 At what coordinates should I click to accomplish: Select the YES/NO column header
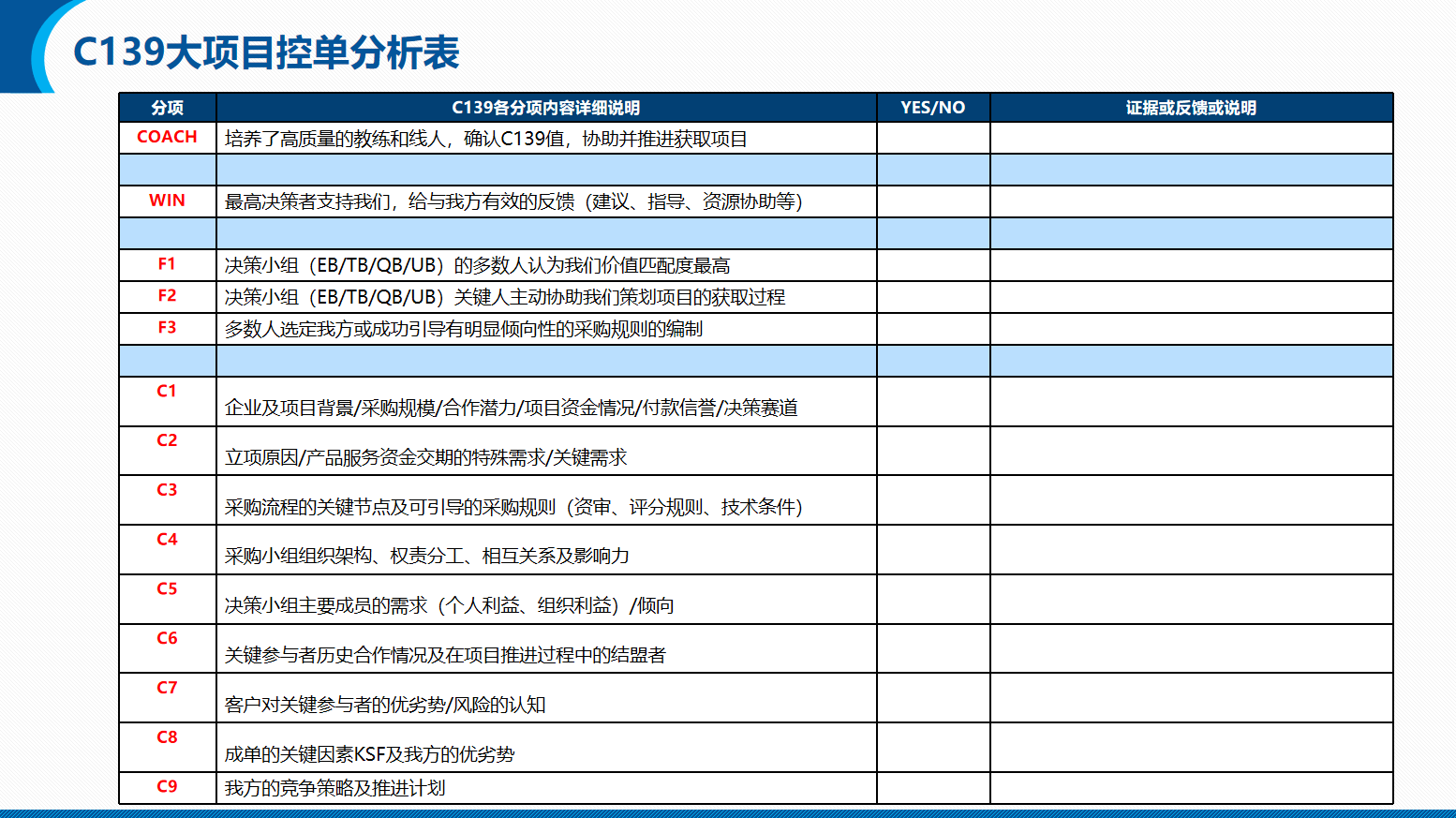(x=933, y=108)
